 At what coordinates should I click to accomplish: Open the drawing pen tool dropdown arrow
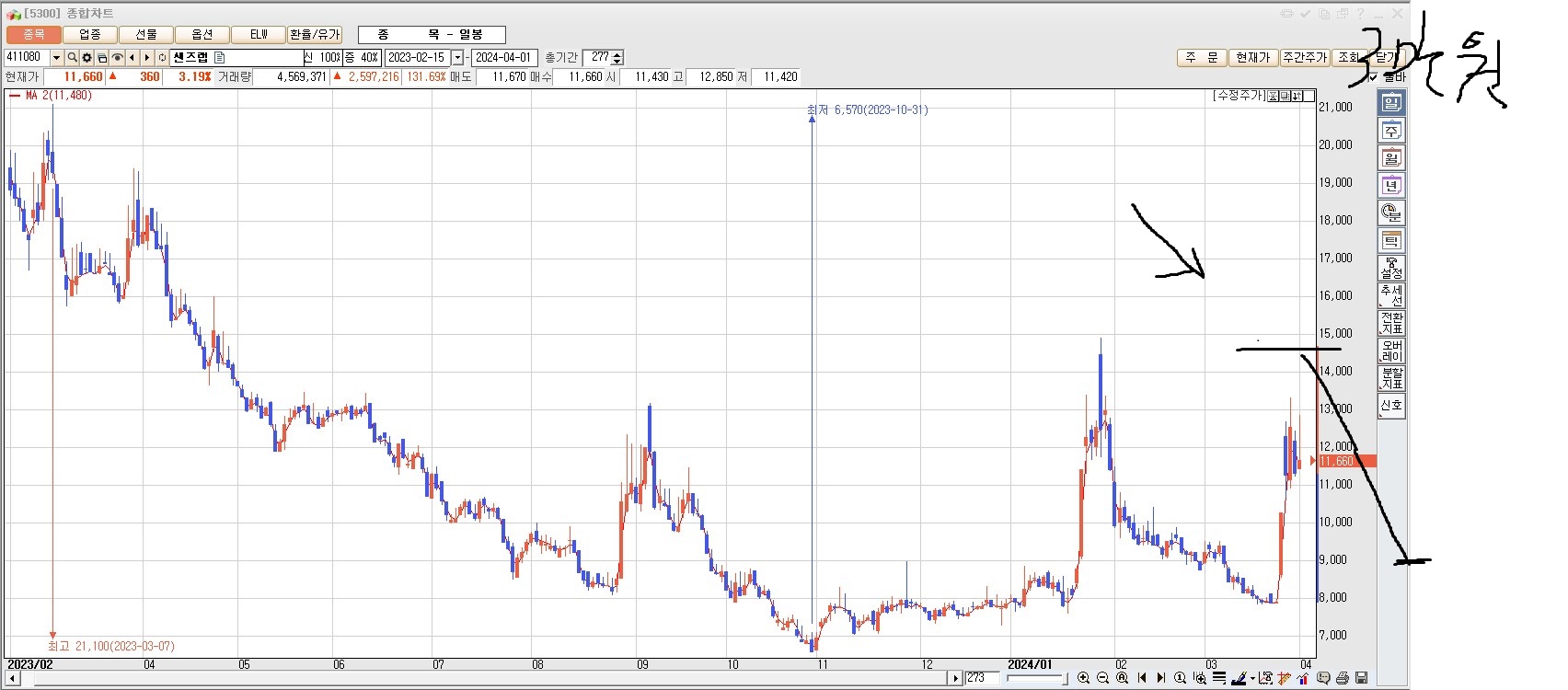1252,678
